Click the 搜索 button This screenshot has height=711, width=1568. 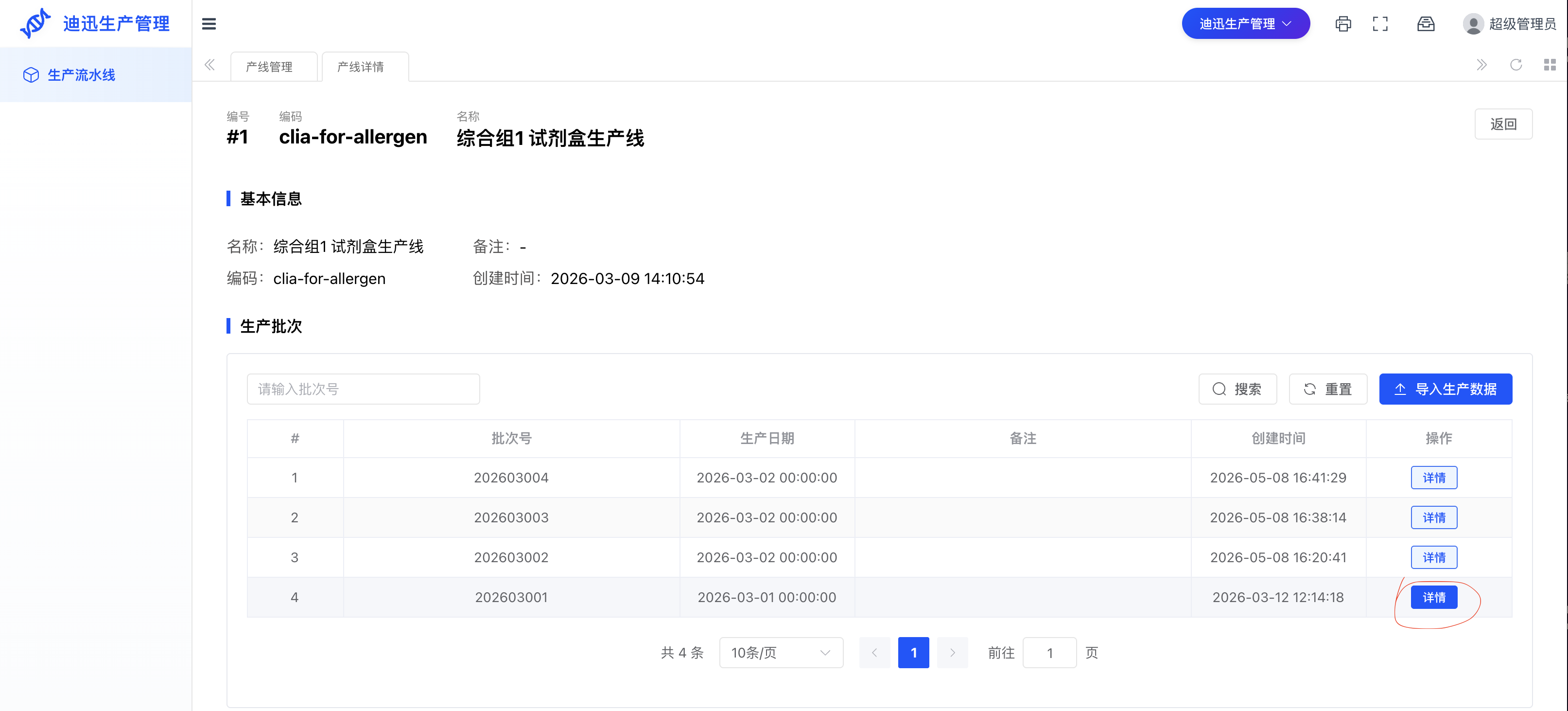tap(1237, 389)
